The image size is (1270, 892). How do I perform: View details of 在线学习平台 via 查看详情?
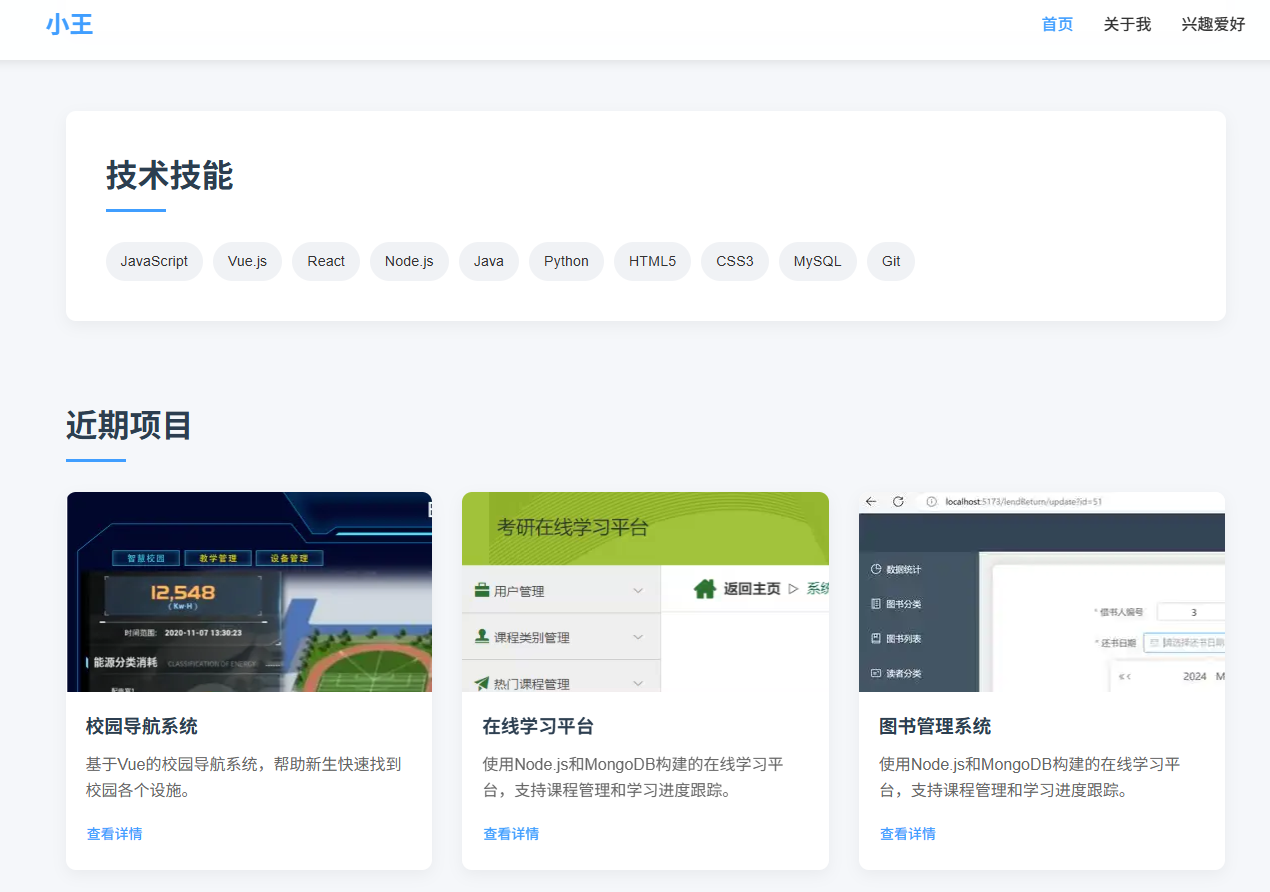coord(511,833)
